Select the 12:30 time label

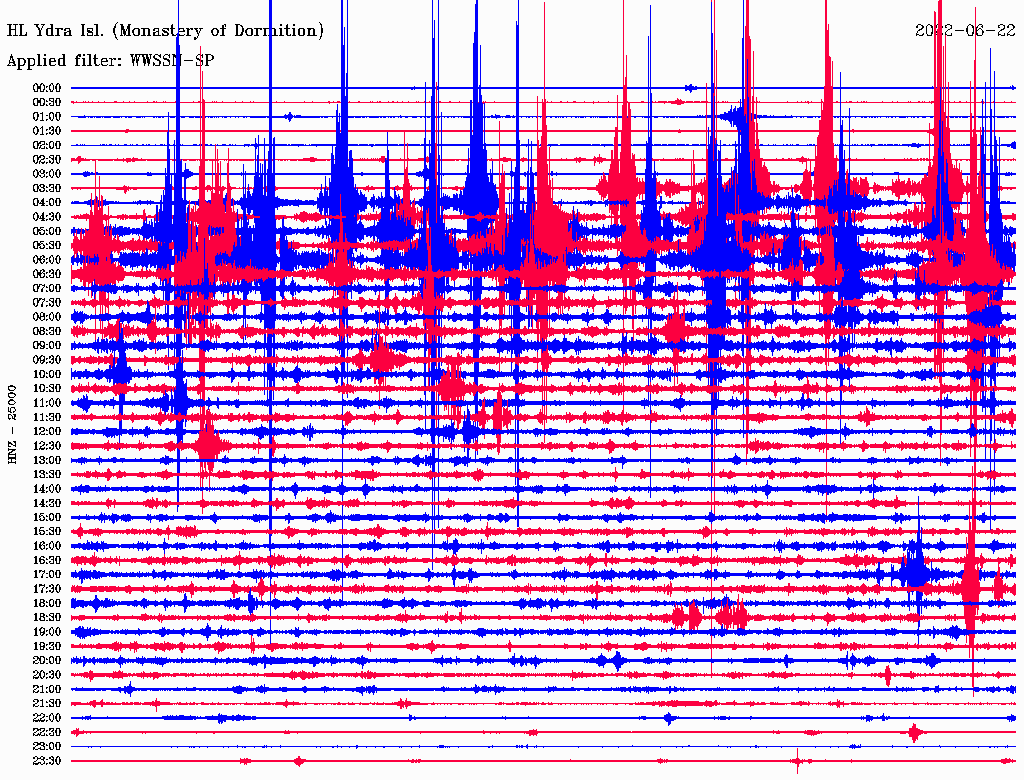coord(47,446)
